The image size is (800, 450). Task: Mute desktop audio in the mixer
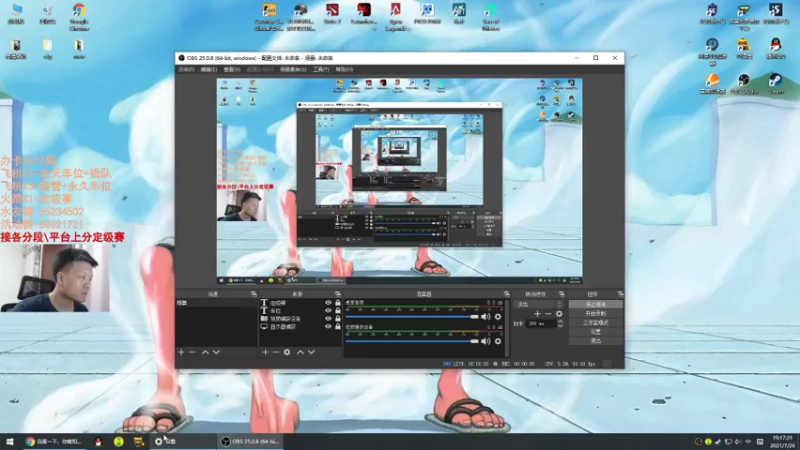point(486,317)
